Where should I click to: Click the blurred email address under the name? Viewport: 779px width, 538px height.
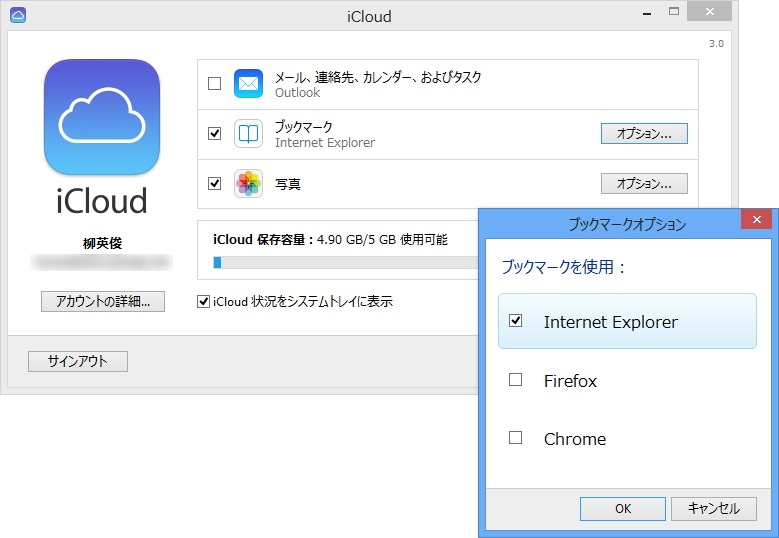coord(102,262)
